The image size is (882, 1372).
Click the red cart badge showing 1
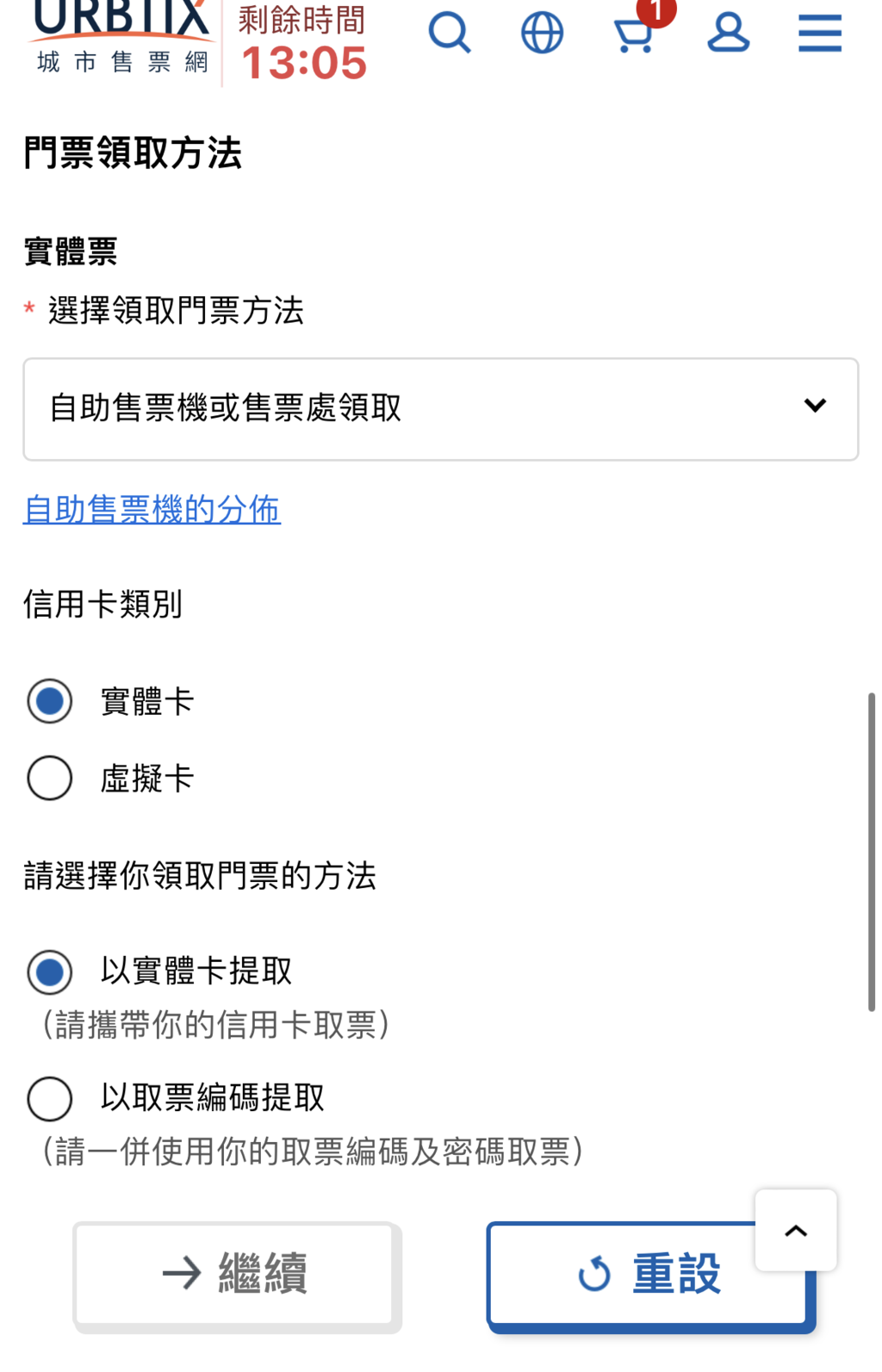[x=656, y=12]
